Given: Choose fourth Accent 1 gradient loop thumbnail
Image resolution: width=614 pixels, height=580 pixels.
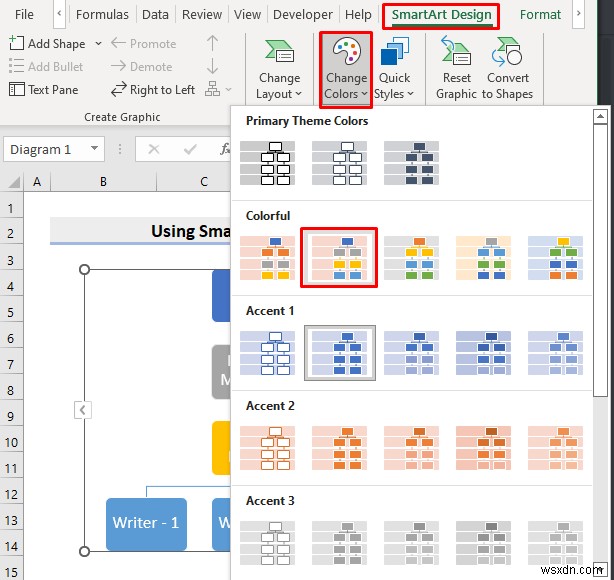Looking at the screenshot, I should click(x=483, y=353).
